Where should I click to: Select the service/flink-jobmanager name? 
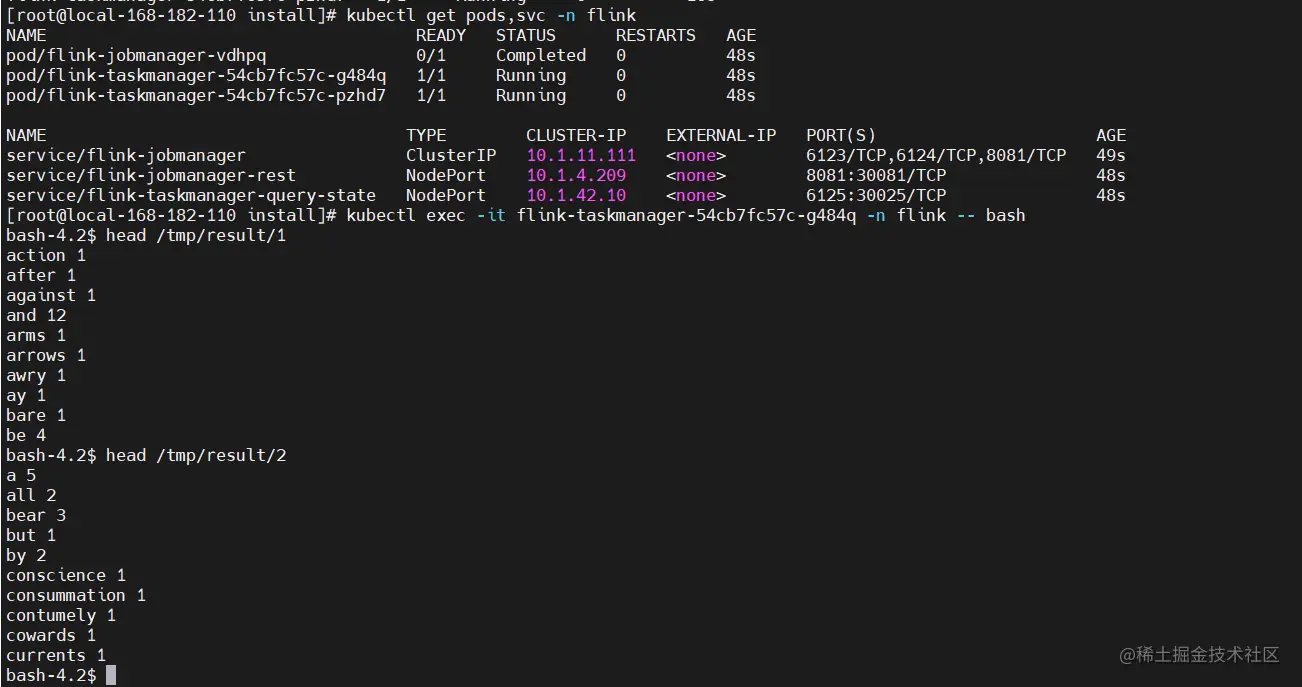pos(126,156)
